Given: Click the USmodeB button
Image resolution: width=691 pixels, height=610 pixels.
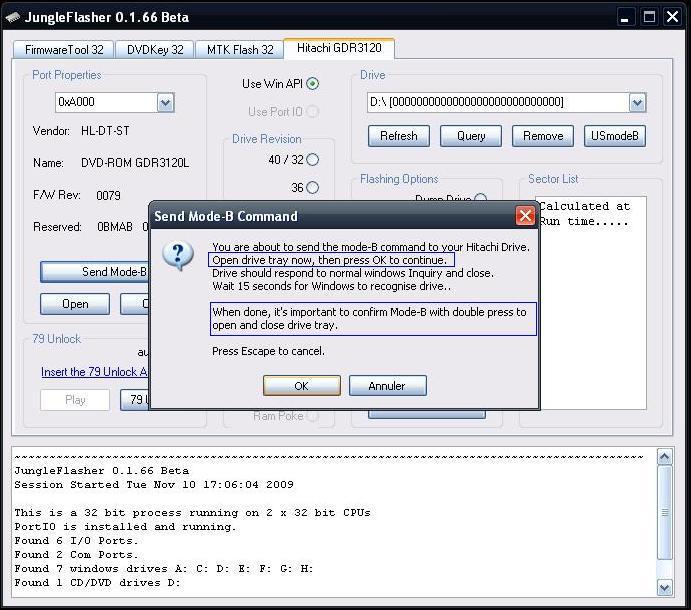Looking at the screenshot, I should [615, 136].
